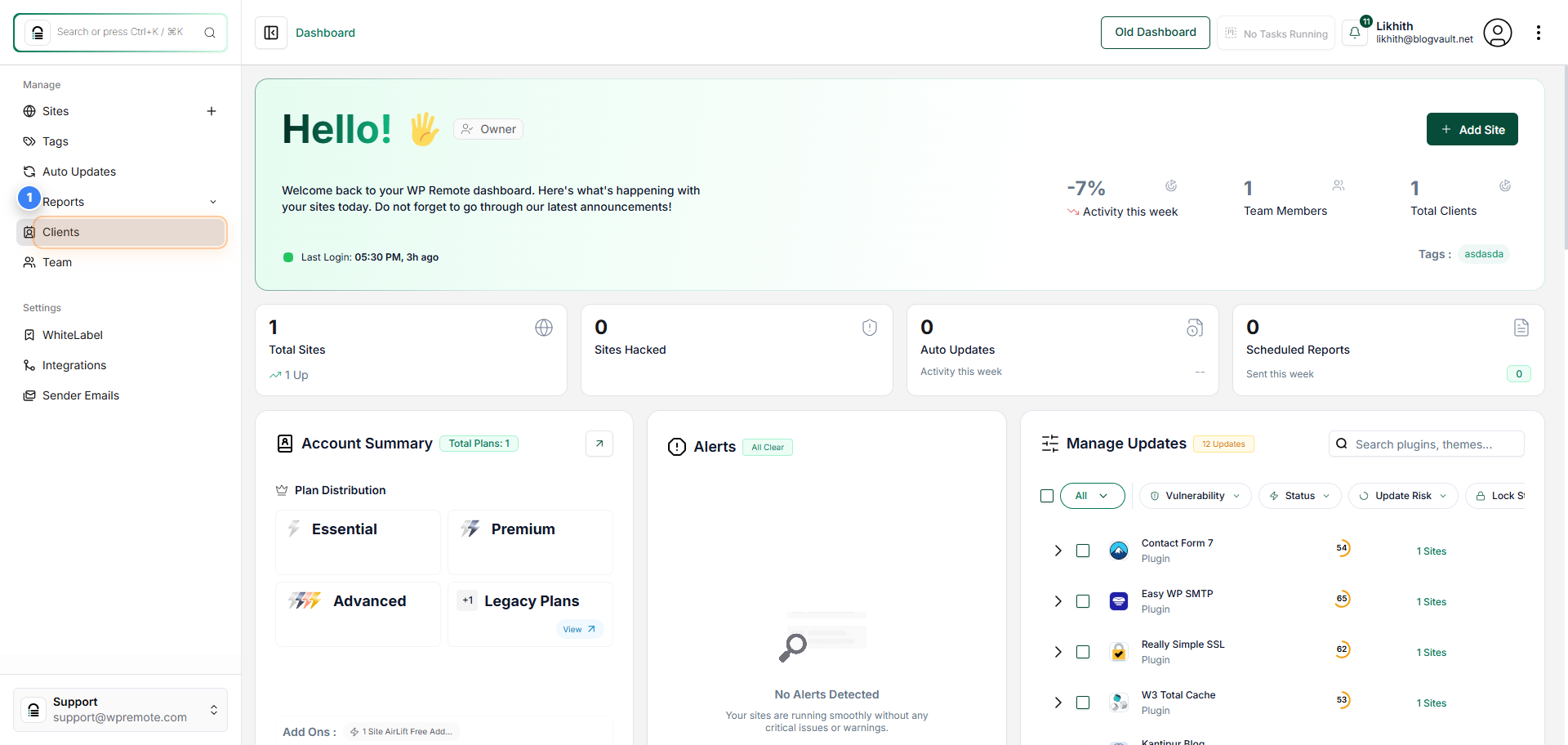Open WhiteLabel settings
This screenshot has width=1568, height=745.
point(72,335)
